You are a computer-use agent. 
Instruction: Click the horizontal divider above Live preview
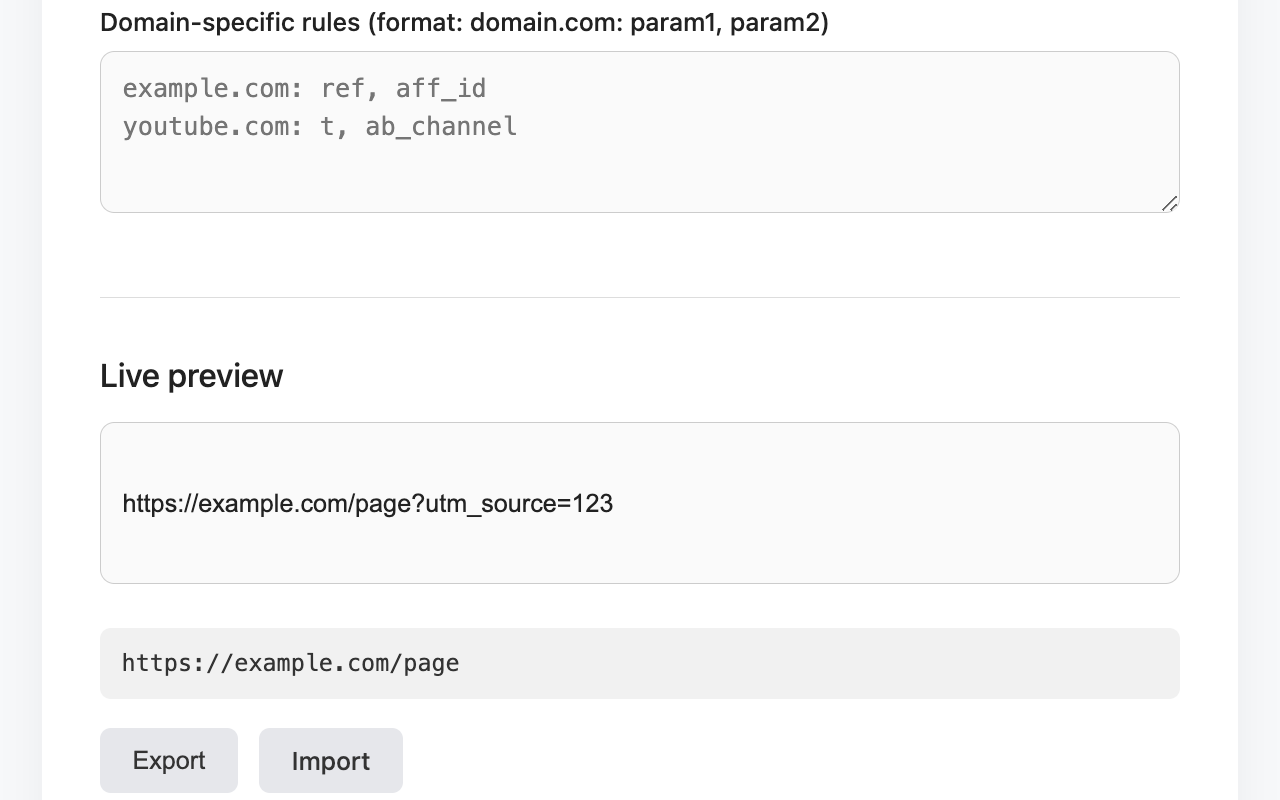point(640,297)
